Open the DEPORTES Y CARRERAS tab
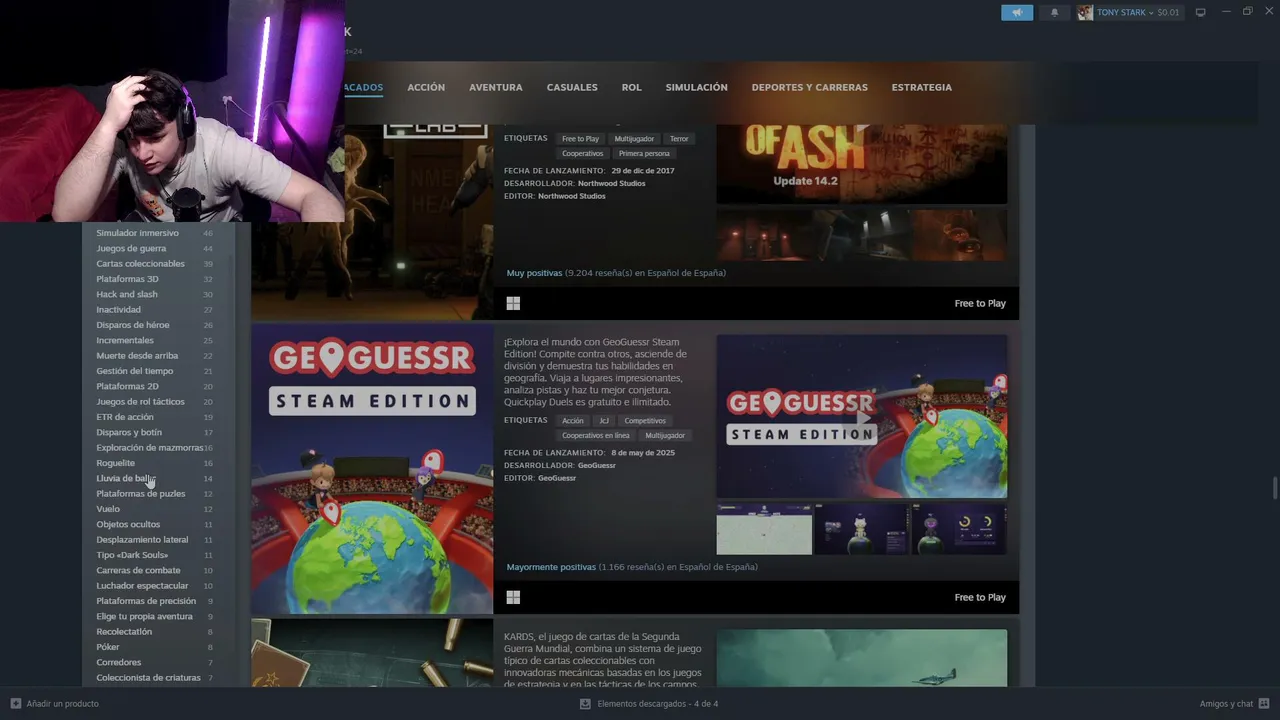1280x720 pixels. click(x=810, y=87)
